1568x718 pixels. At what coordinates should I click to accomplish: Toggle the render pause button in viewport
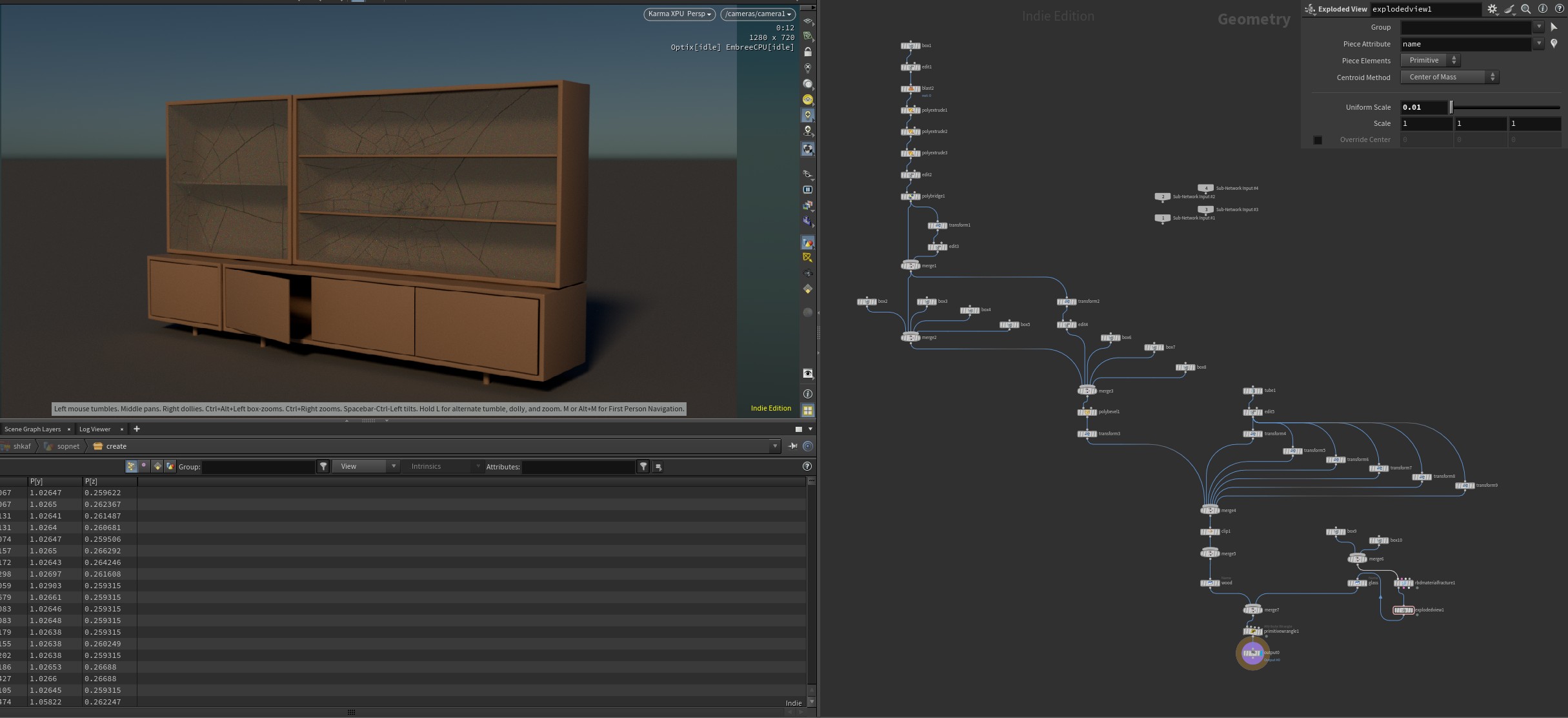(808, 190)
